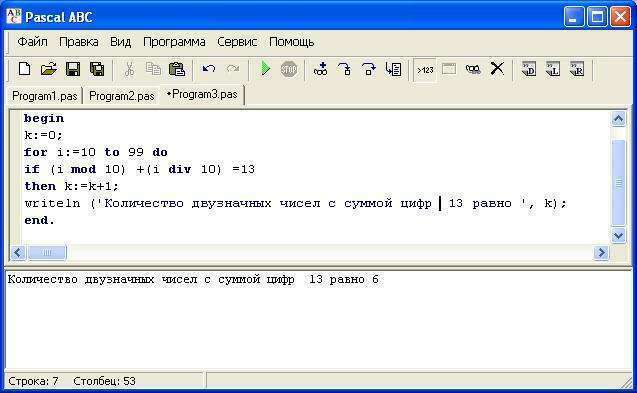This screenshot has width=637, height=393.
Task: Run the program with green arrow
Action: [x=265, y=69]
